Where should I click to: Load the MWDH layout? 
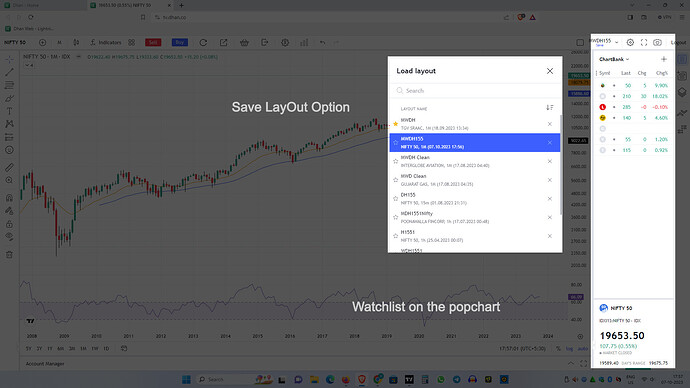[x=474, y=124]
